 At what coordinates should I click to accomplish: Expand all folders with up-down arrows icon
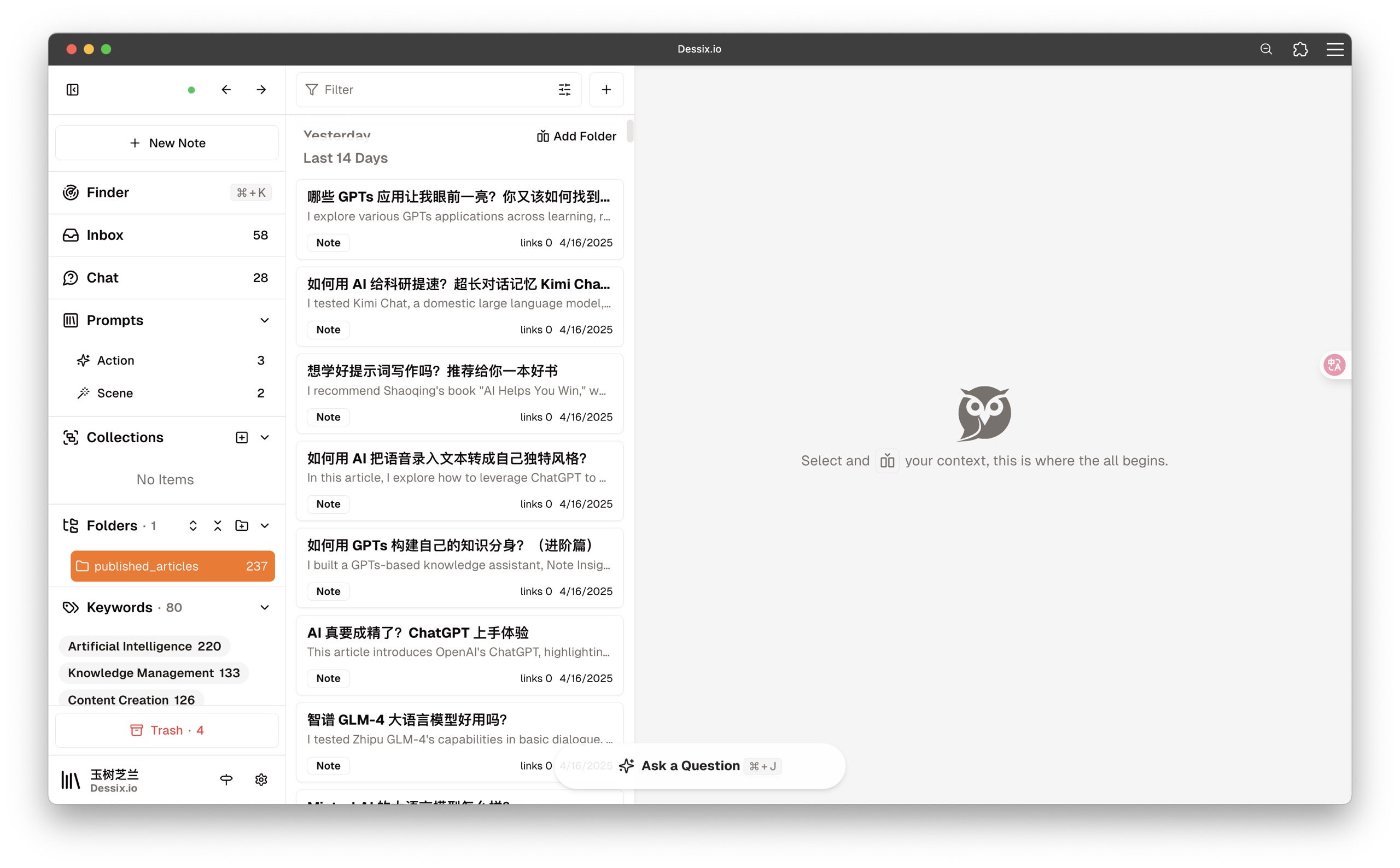(193, 526)
